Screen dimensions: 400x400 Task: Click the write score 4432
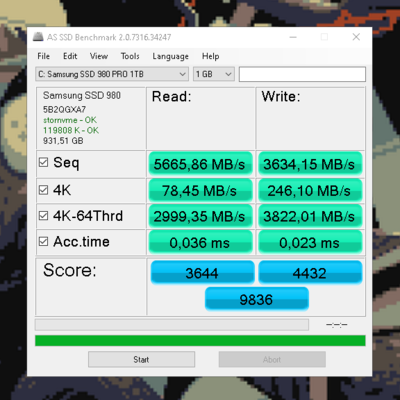tap(310, 272)
